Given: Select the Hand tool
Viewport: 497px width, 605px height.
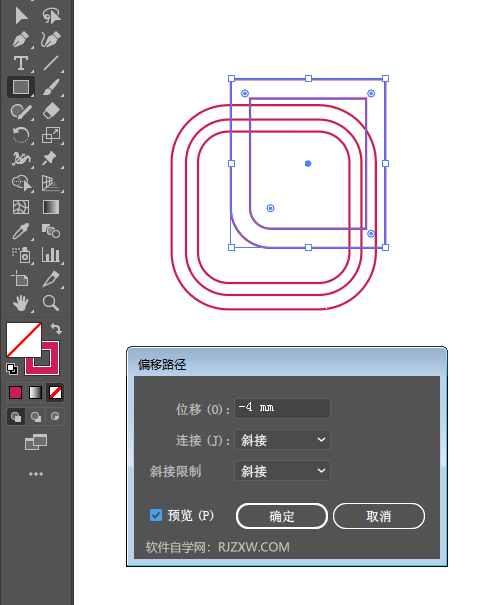Looking at the screenshot, I should point(21,303).
